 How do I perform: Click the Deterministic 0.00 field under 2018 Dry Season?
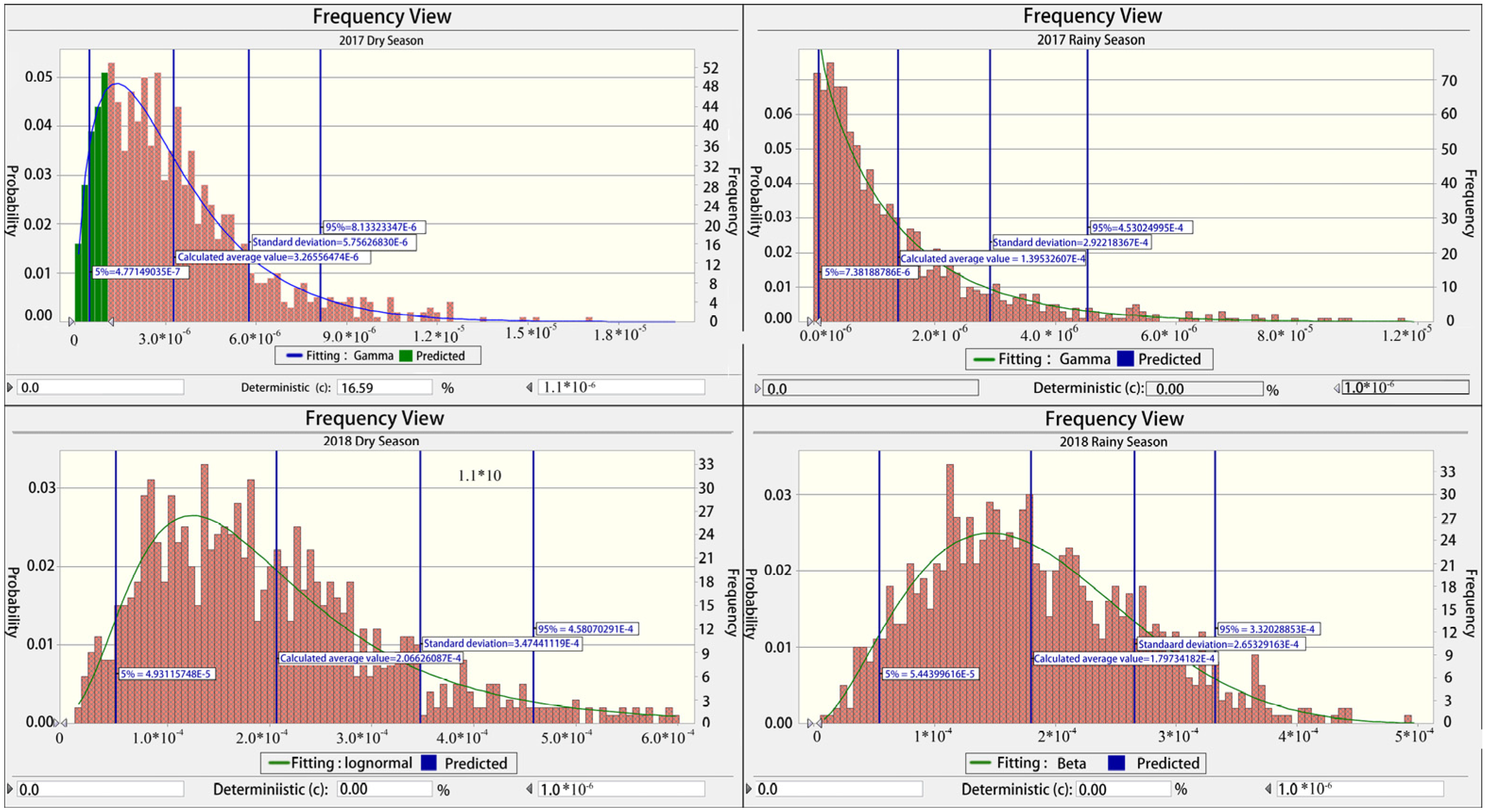pos(384,788)
